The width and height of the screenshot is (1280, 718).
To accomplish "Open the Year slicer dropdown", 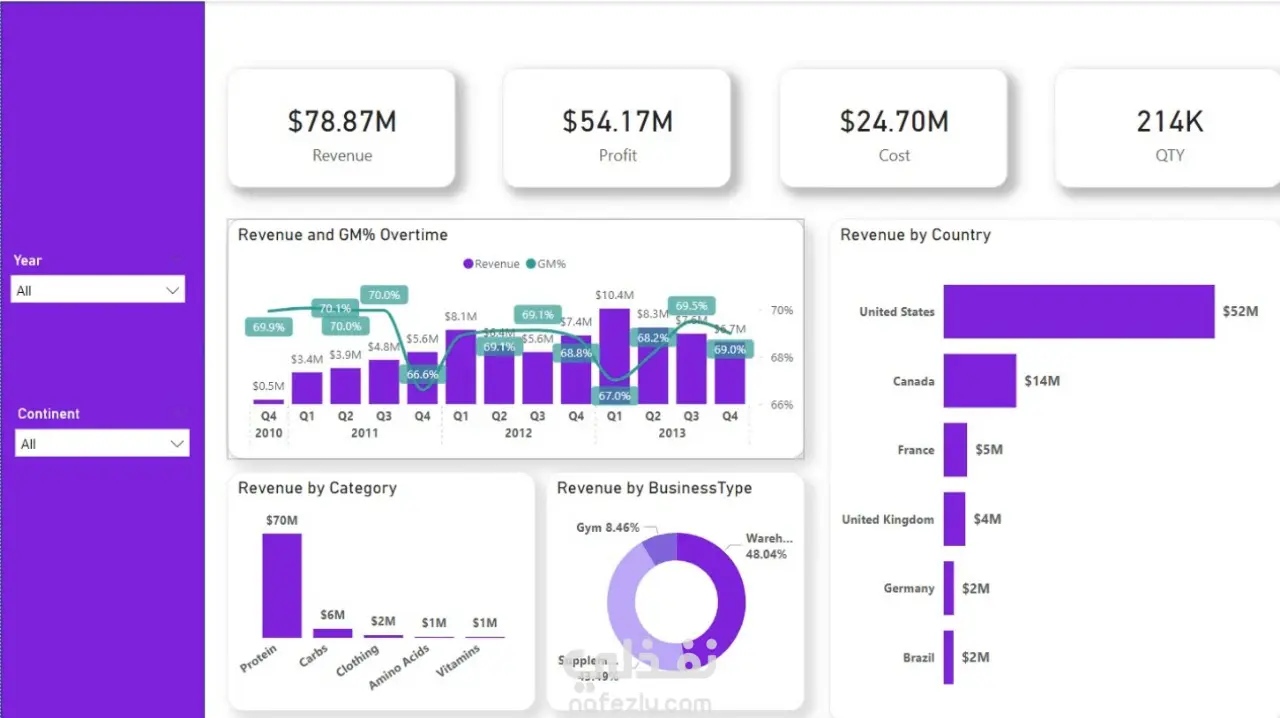I will coord(98,290).
